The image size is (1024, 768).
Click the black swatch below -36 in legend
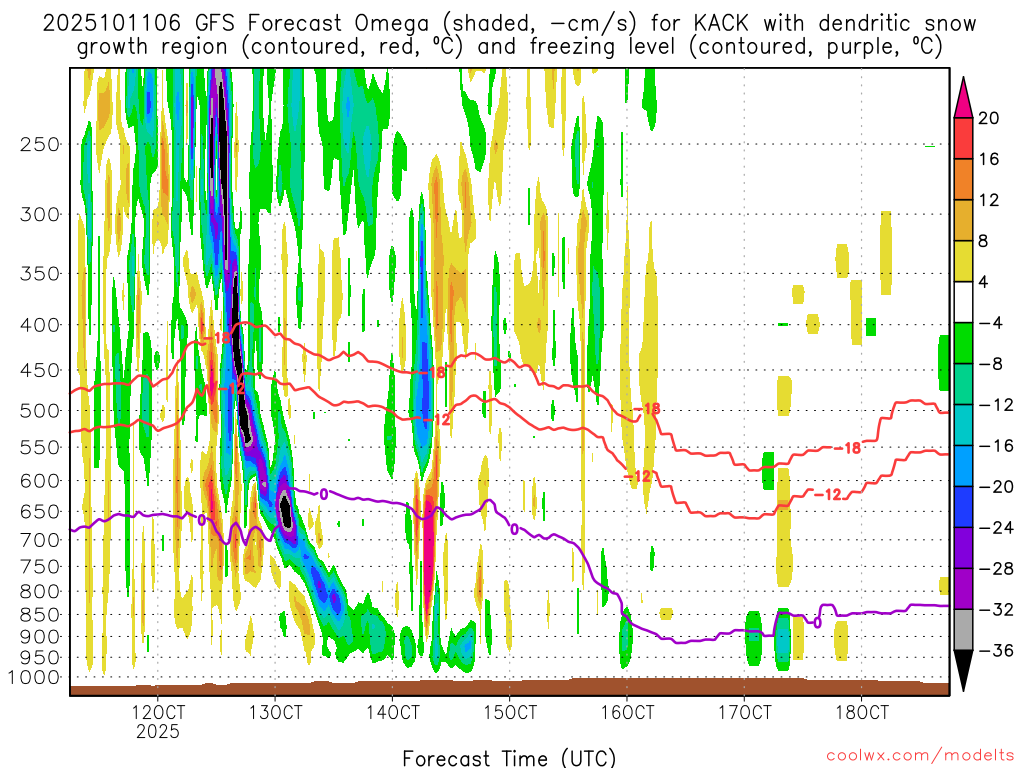[963, 671]
